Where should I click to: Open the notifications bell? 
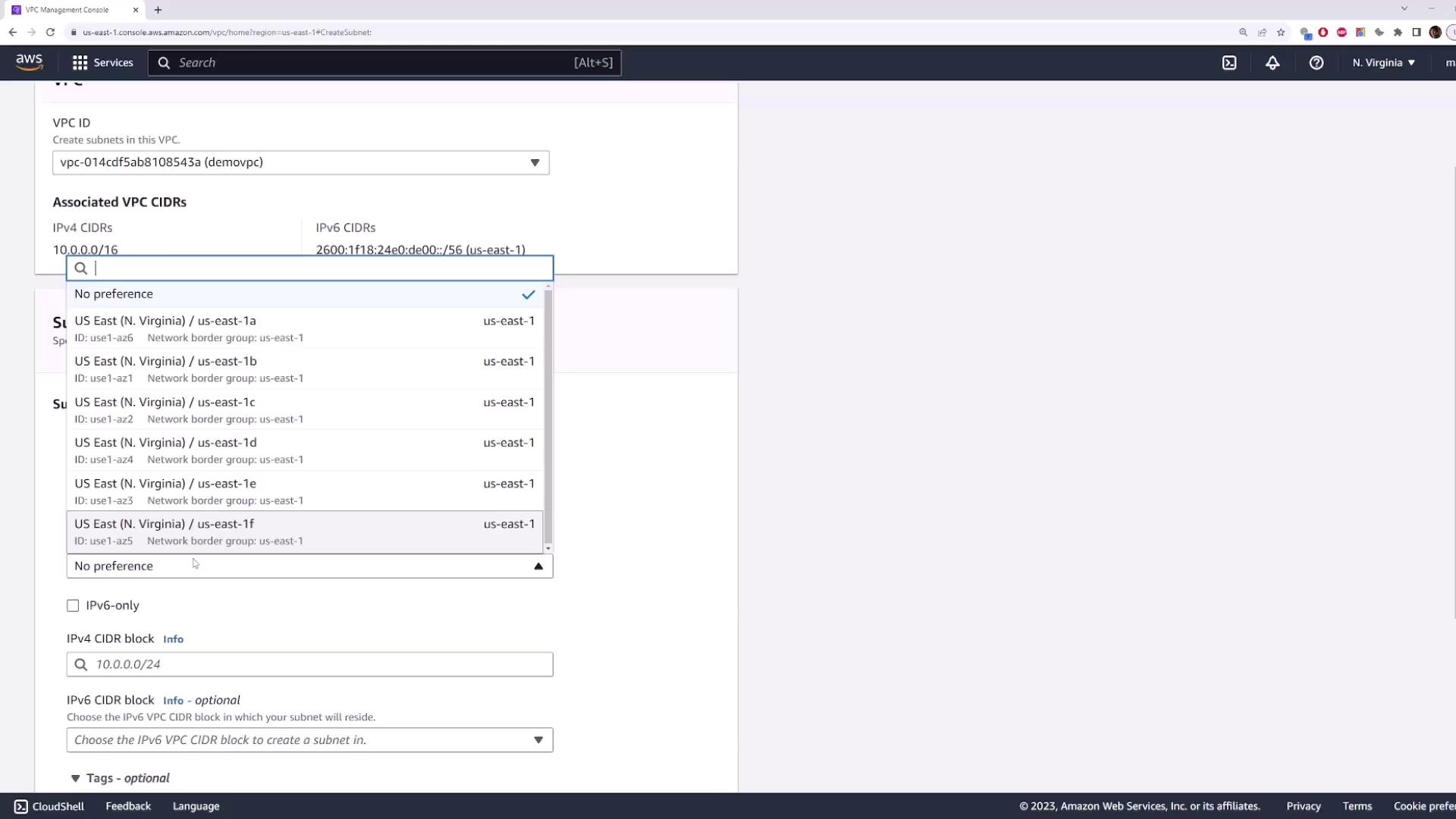pos(1272,63)
